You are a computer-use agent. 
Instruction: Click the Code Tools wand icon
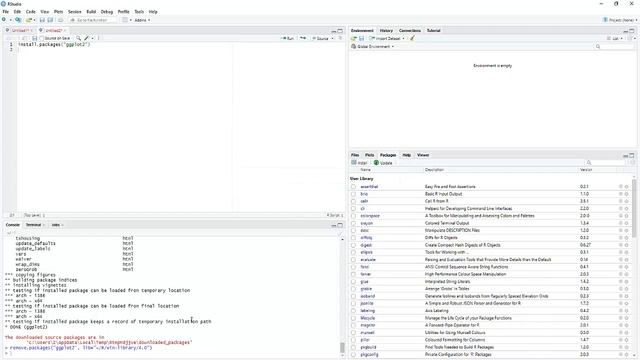(86, 38)
